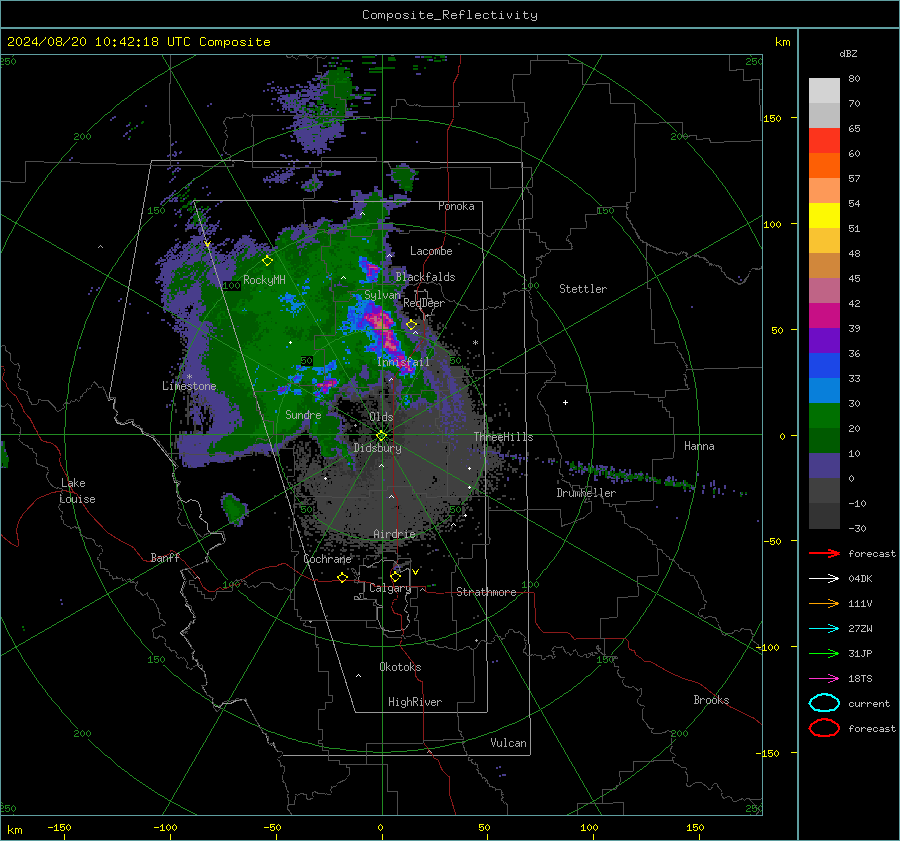Click the Okotoks city label

400,667
